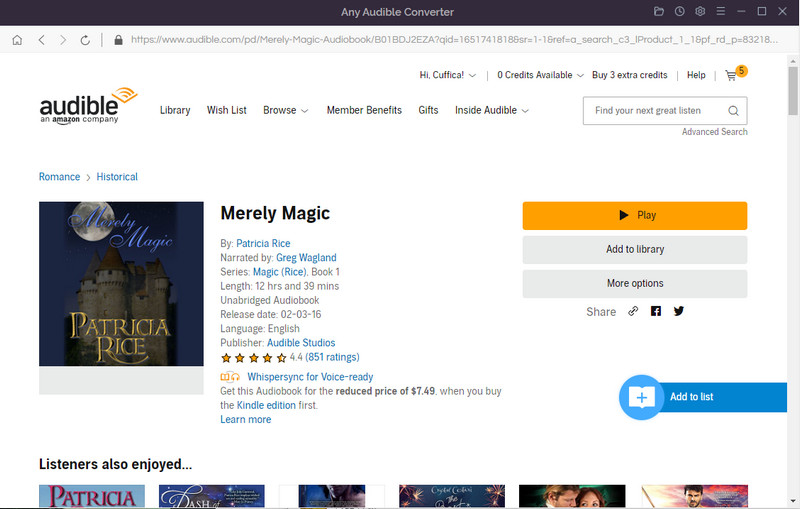800x509 pixels.
Task: Open Magic (Rice) series link
Action: click(x=280, y=272)
